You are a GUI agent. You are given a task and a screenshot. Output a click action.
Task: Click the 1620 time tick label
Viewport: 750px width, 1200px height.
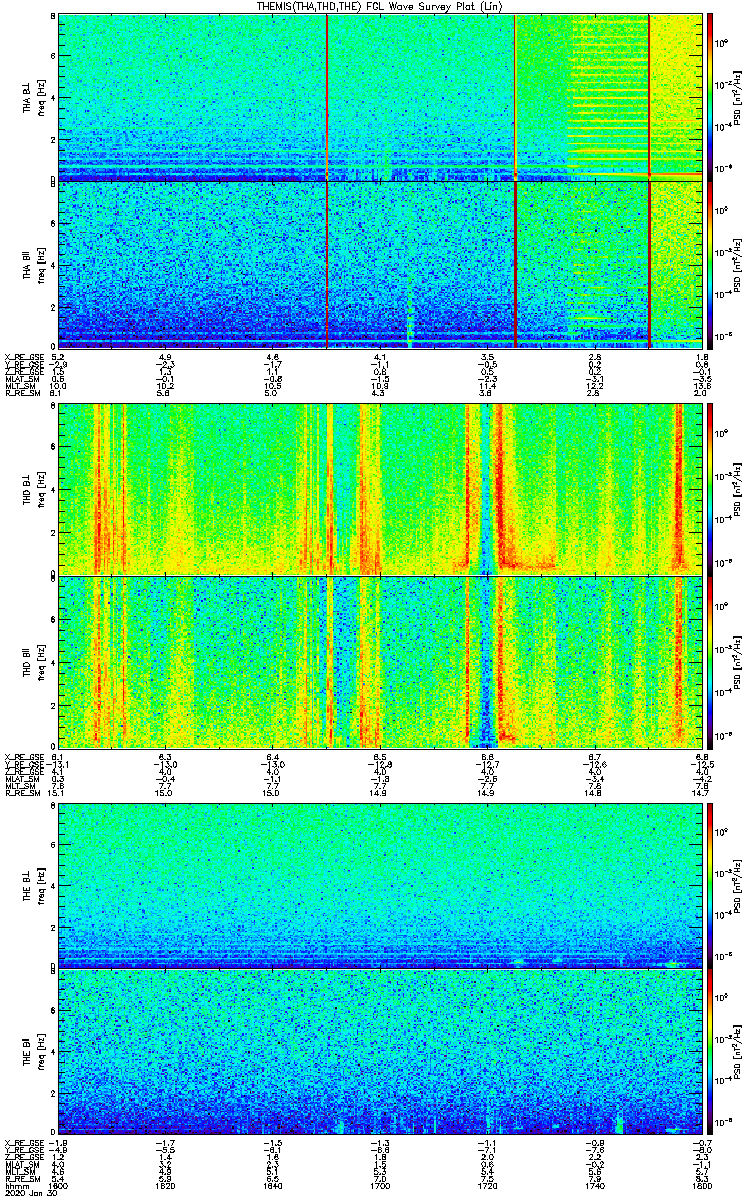(166, 1186)
